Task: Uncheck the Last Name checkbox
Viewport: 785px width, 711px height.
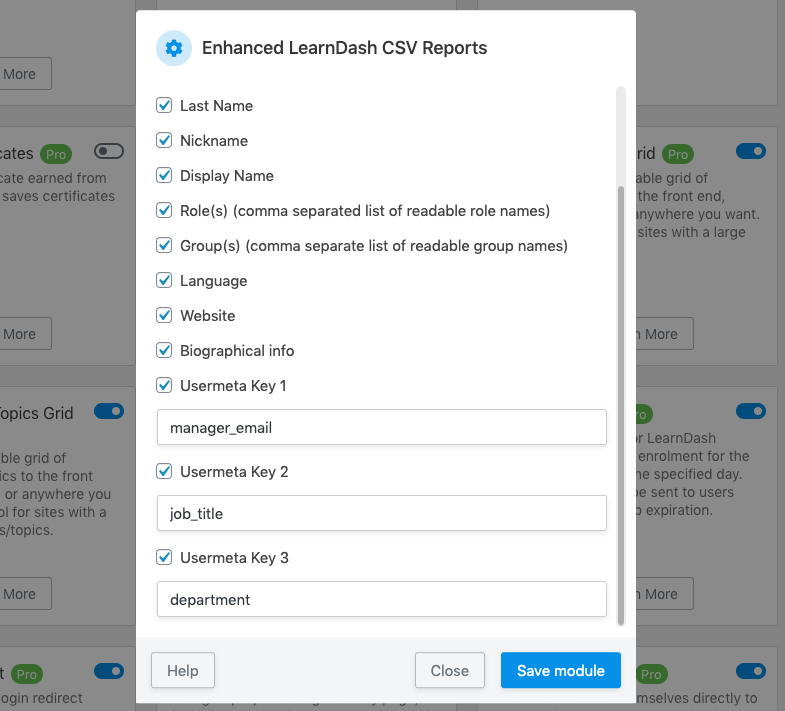Action: tap(165, 105)
